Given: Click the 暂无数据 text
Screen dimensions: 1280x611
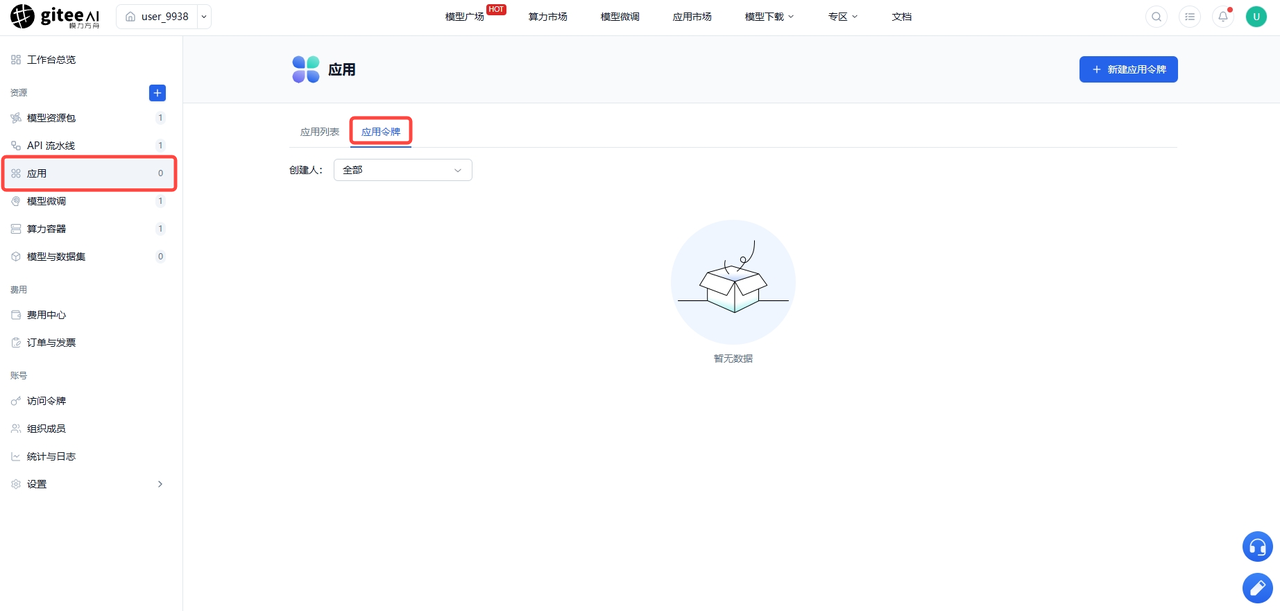Looking at the screenshot, I should click(733, 358).
